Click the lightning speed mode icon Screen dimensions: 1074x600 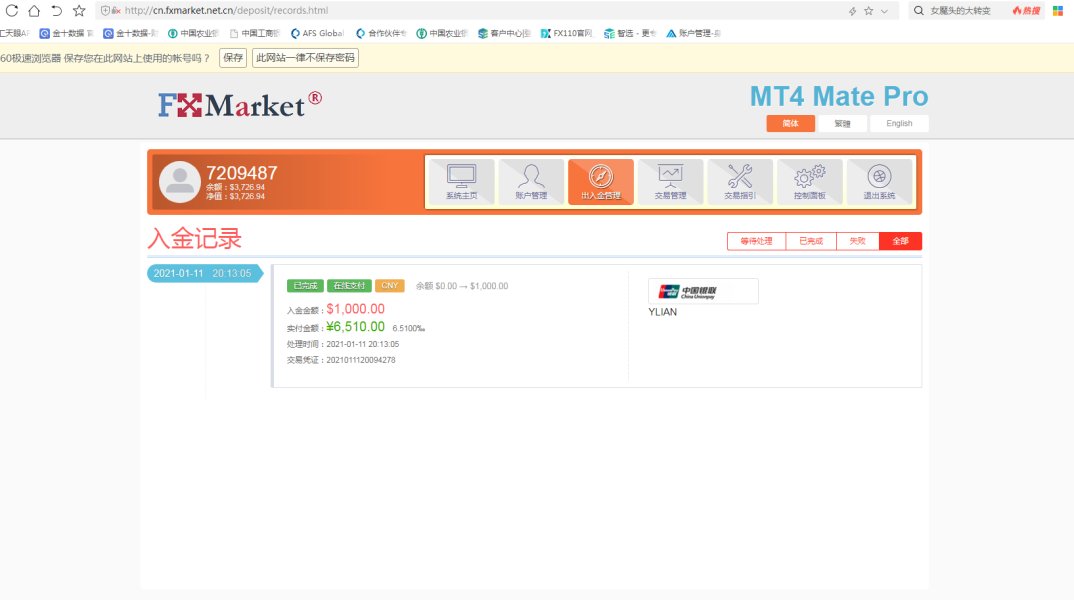pos(852,11)
